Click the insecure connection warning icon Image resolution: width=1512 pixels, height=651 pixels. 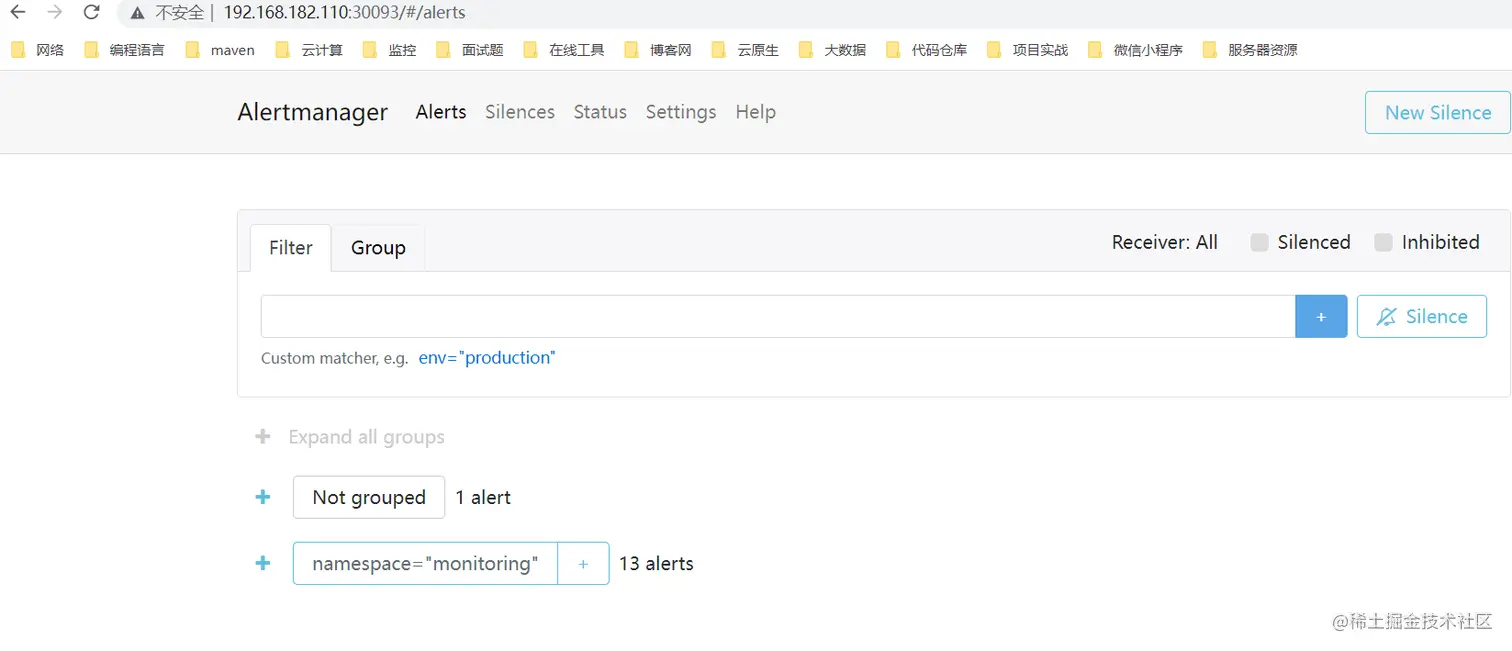point(137,13)
